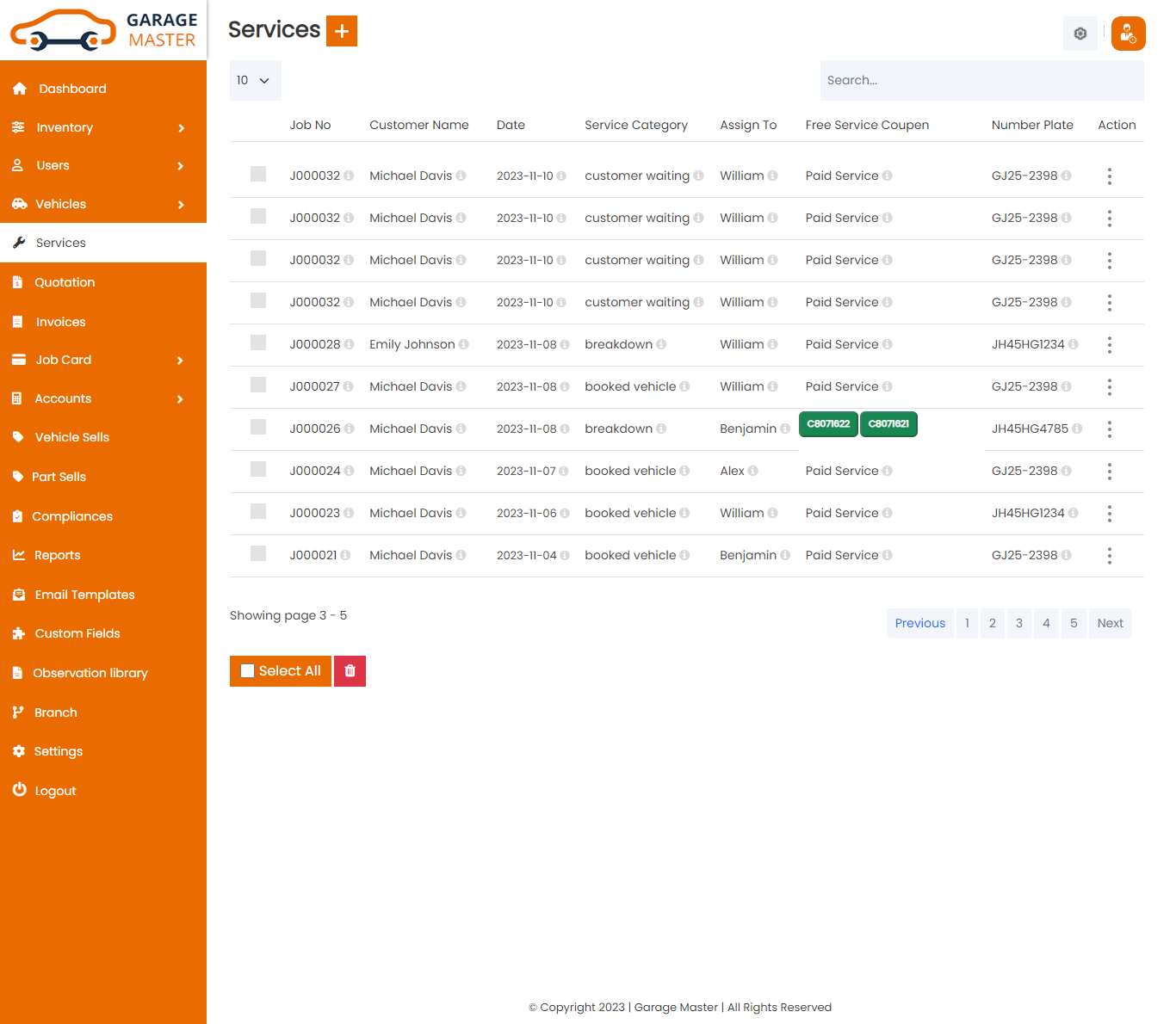The height and width of the screenshot is (1024, 1176).
Task: Click coupon badge C8071622
Action: [828, 424]
